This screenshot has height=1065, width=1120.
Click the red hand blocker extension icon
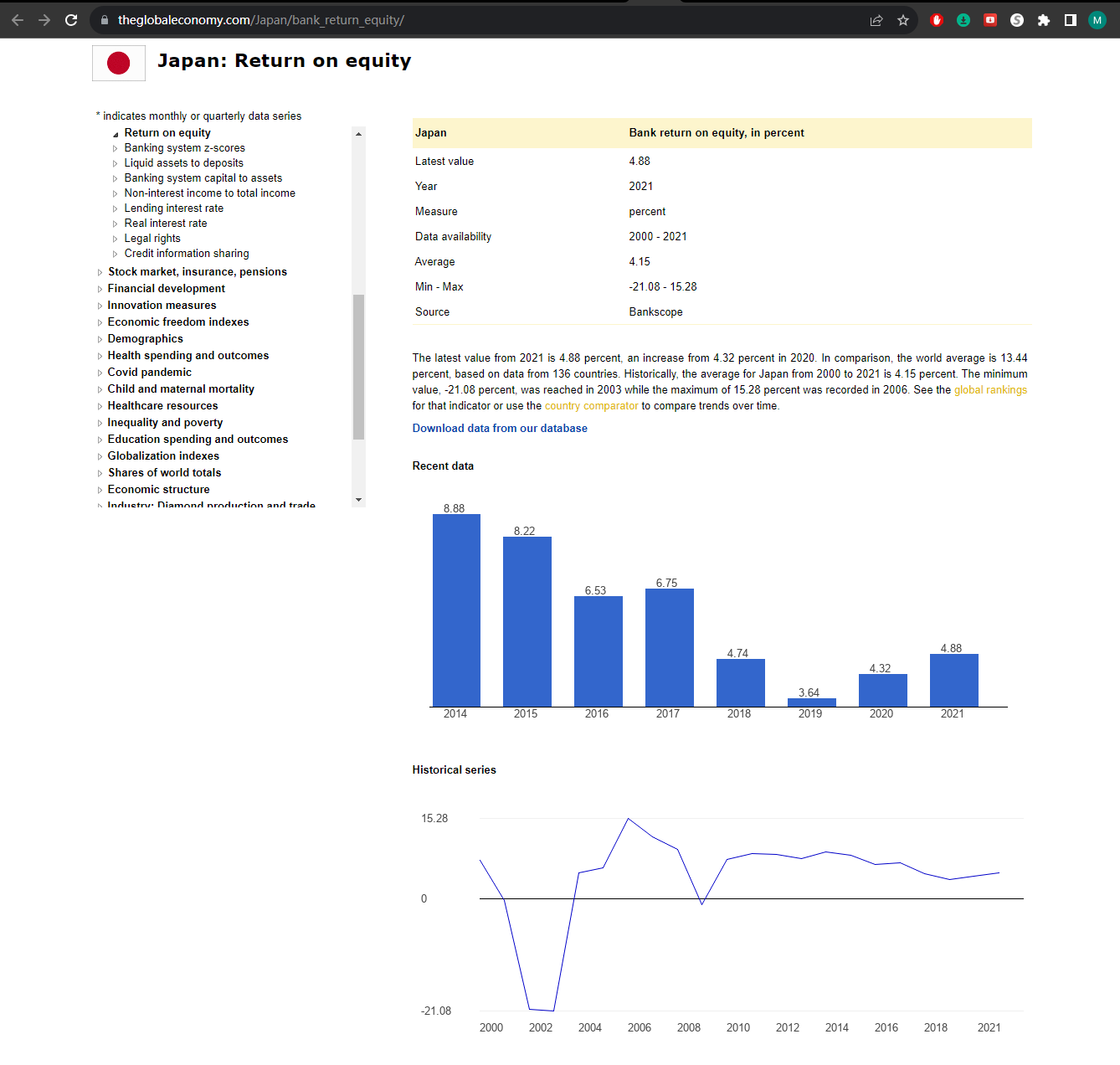(x=937, y=20)
